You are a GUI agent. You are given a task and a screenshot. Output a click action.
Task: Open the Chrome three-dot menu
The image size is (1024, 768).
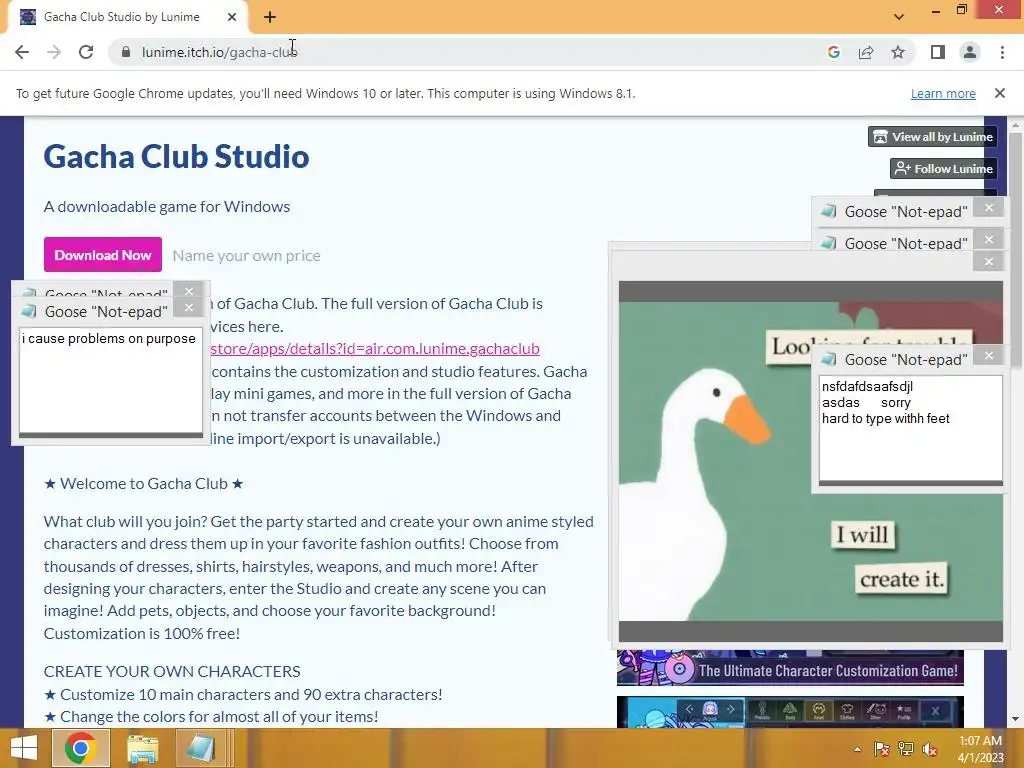tap(1002, 52)
